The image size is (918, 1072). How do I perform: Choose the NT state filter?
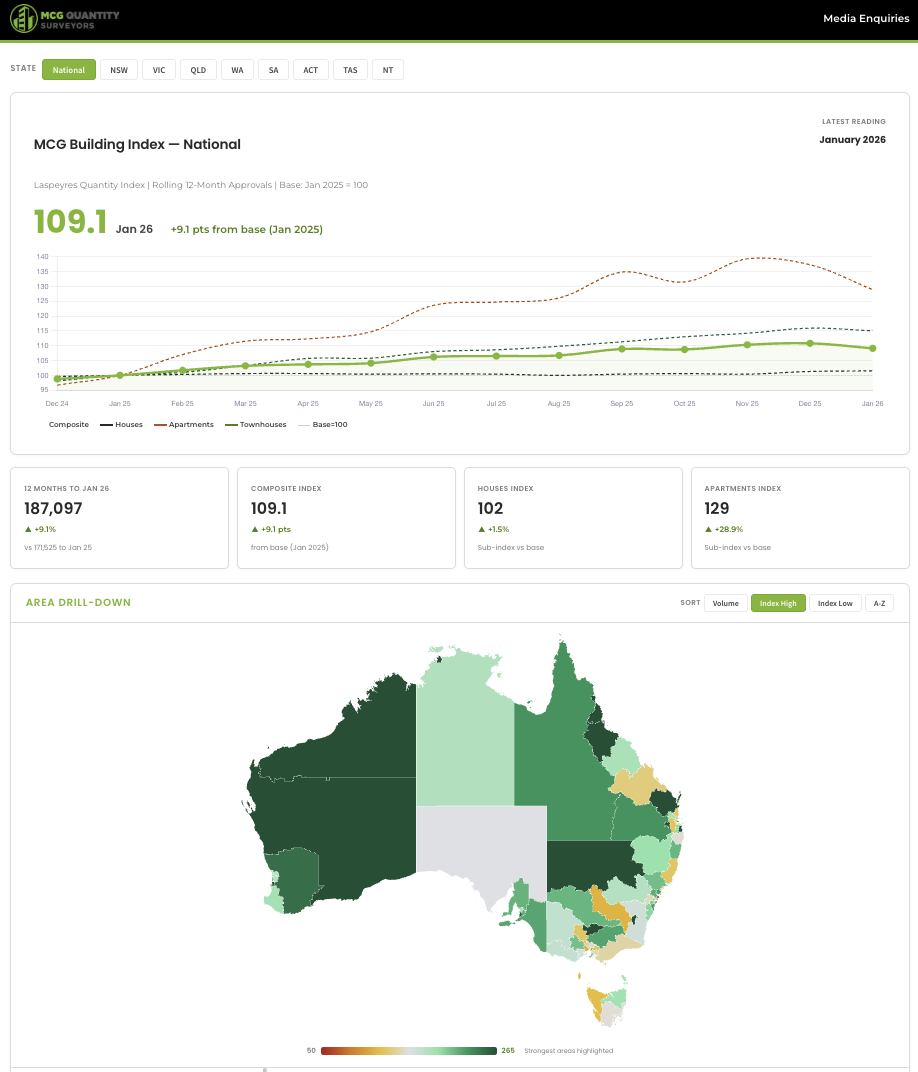388,69
